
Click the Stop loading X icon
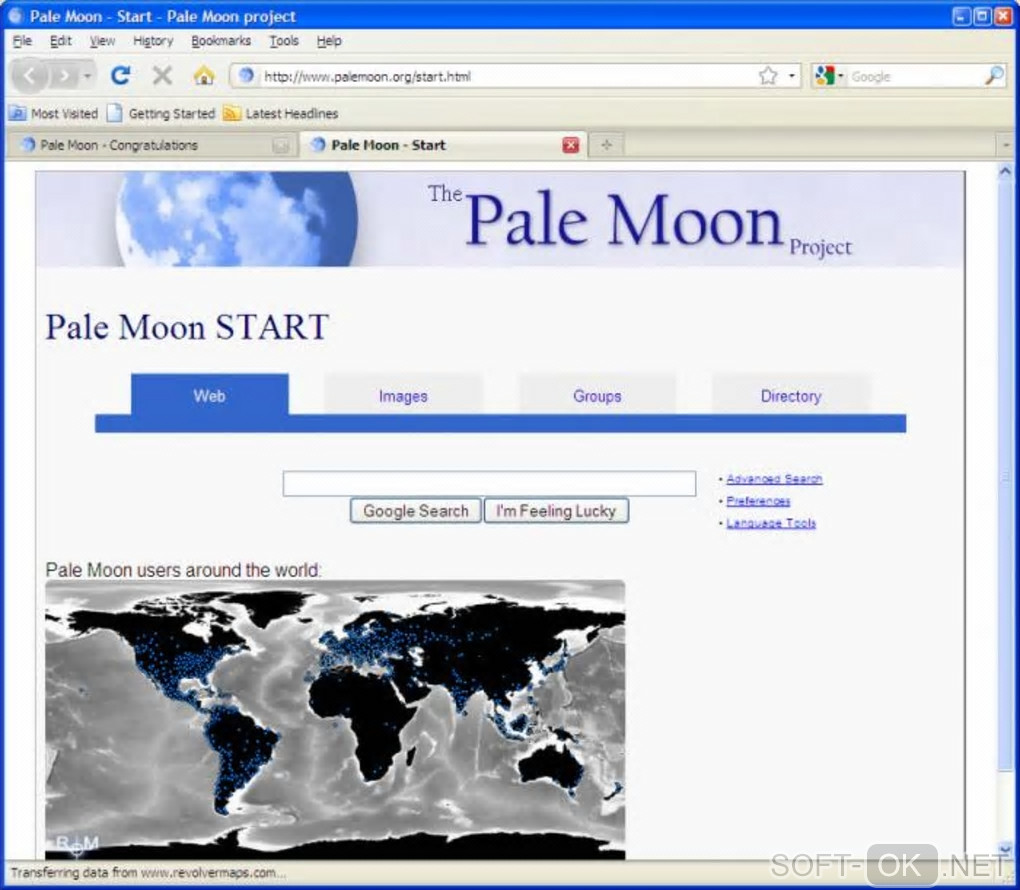(162, 76)
